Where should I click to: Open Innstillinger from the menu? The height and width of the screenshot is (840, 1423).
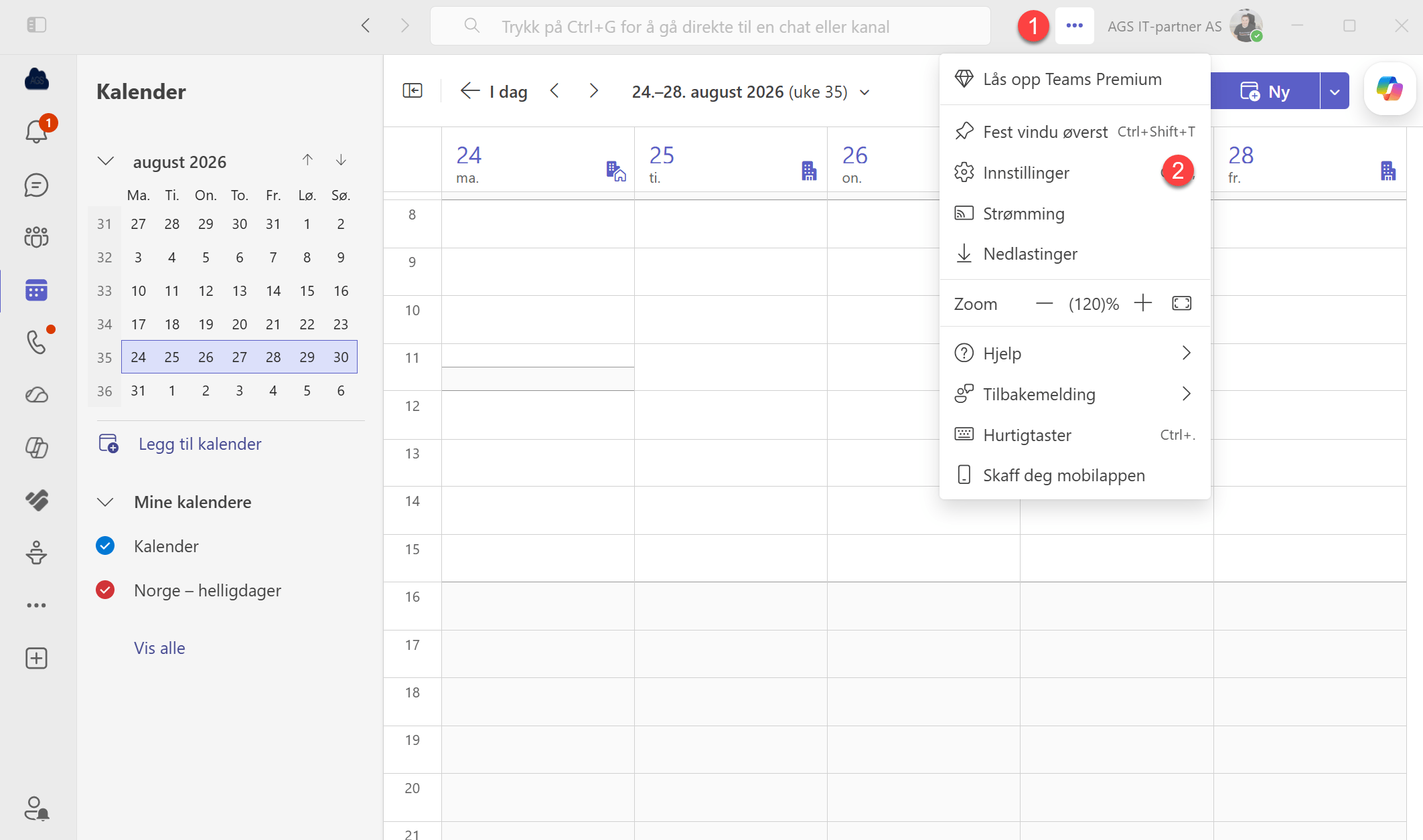click(1075, 173)
